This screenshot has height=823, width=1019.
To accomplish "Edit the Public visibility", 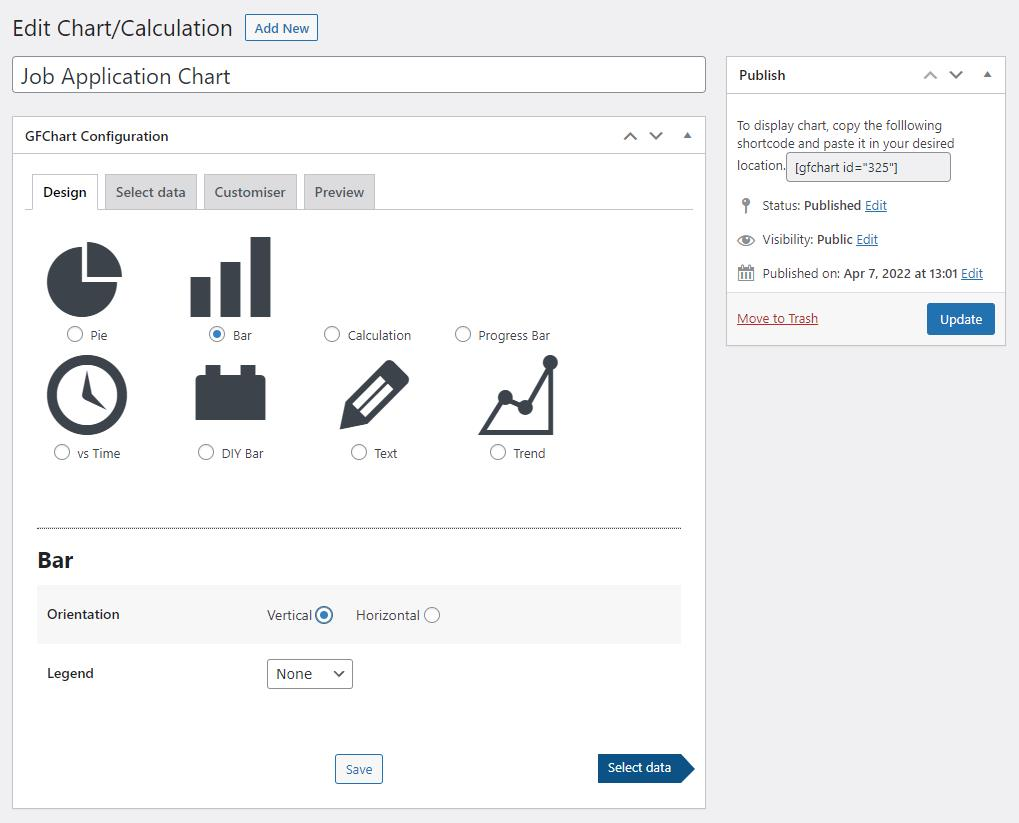I will coord(867,239).
